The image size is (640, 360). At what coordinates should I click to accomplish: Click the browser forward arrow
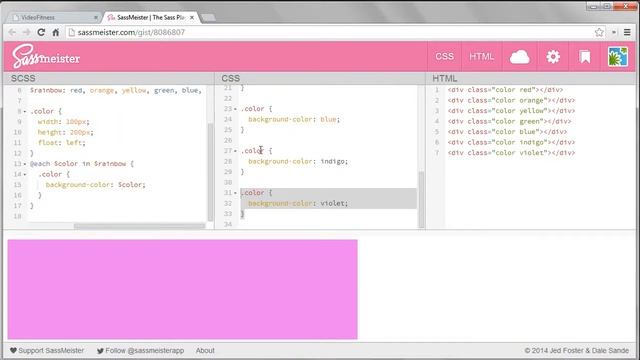[x=27, y=32]
